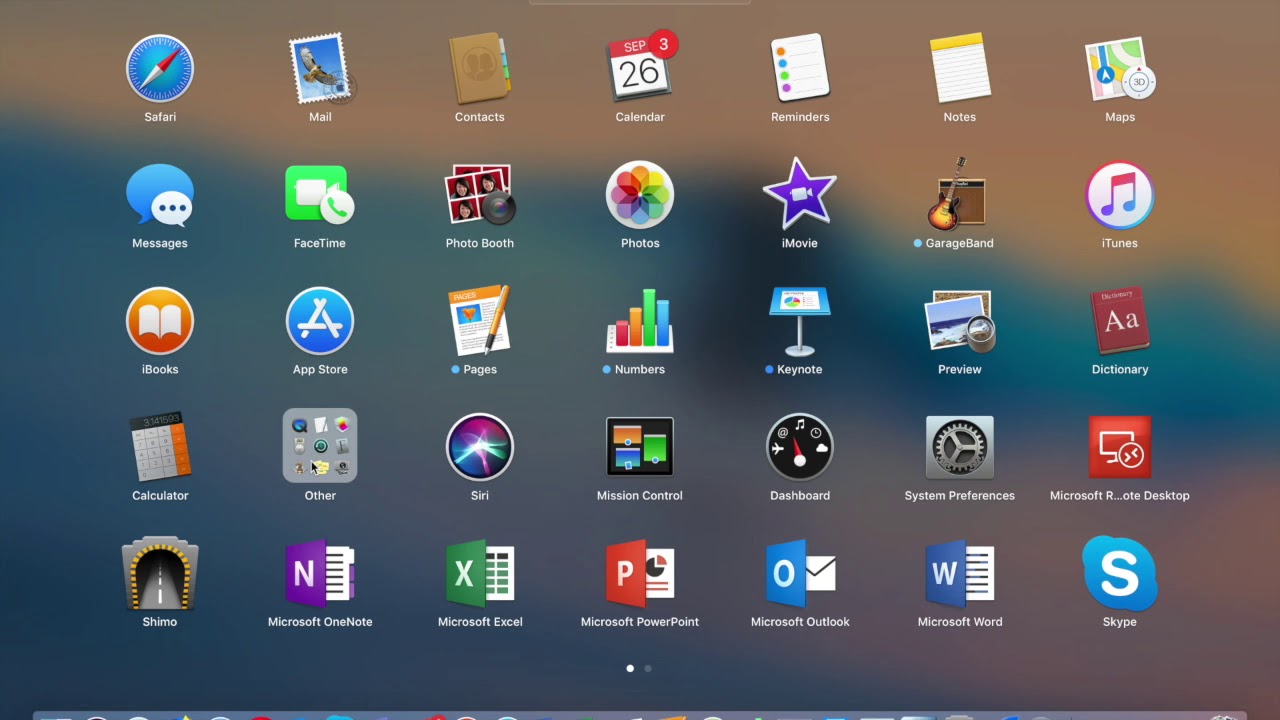Open the Numbers app
This screenshot has width=1280, height=720.
click(640, 321)
